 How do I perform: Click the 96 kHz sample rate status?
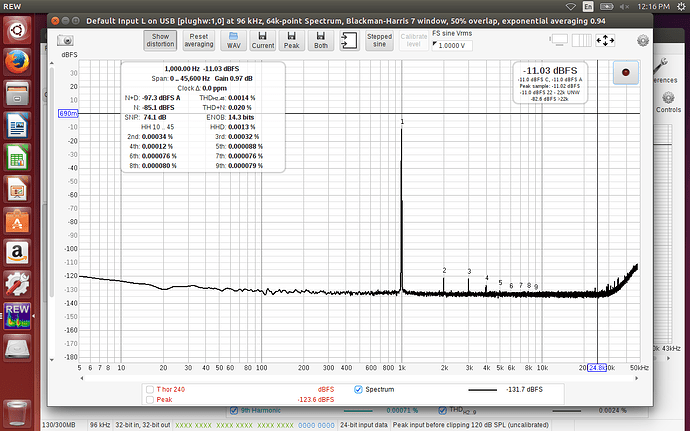click(100, 425)
